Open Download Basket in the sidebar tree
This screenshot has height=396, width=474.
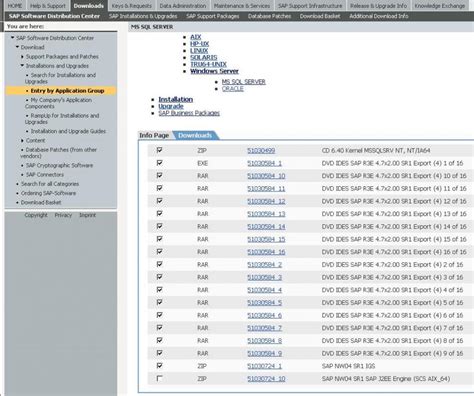41,203
